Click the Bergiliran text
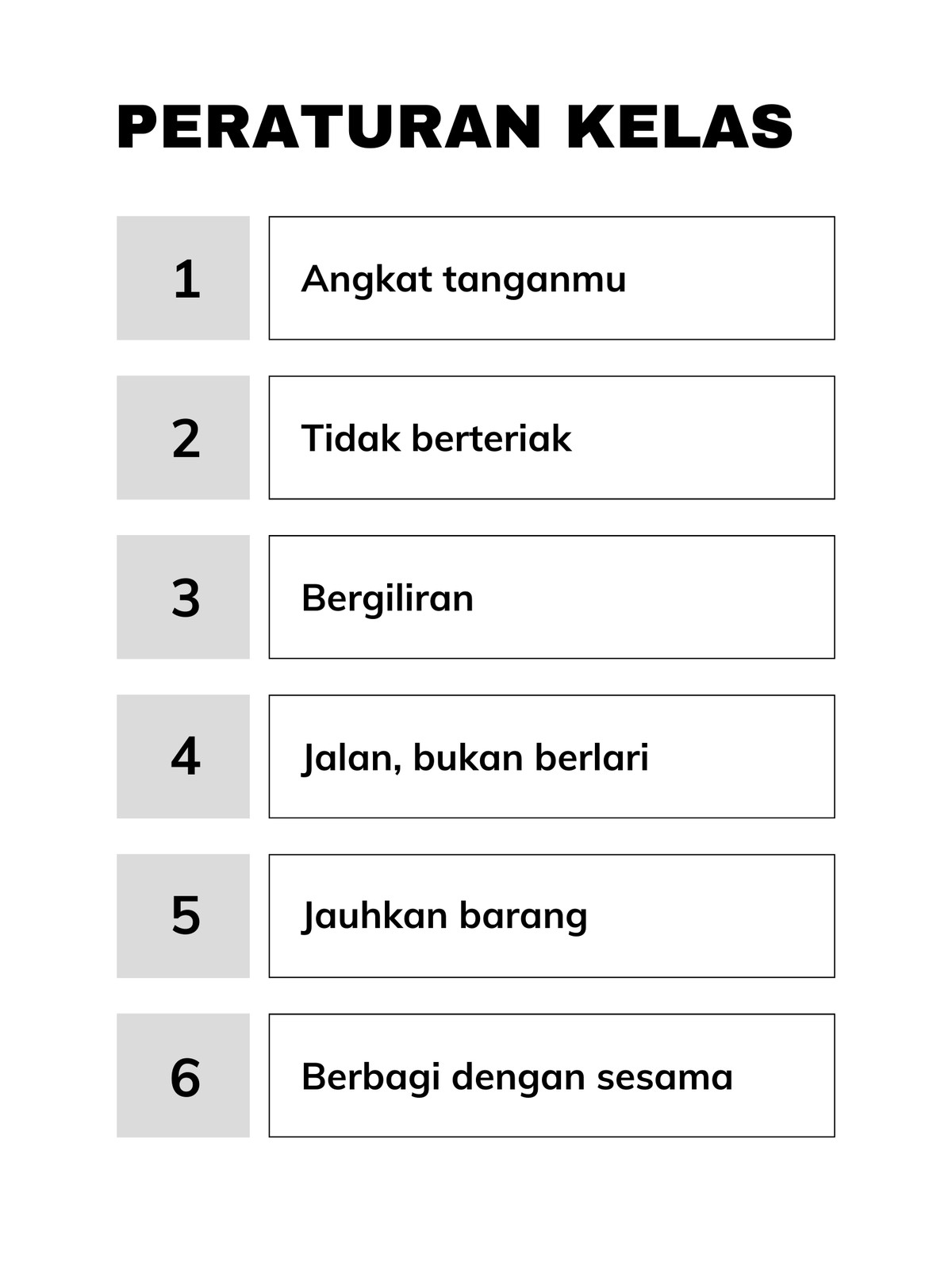Viewport: 952px width, 1270px height. (x=387, y=599)
